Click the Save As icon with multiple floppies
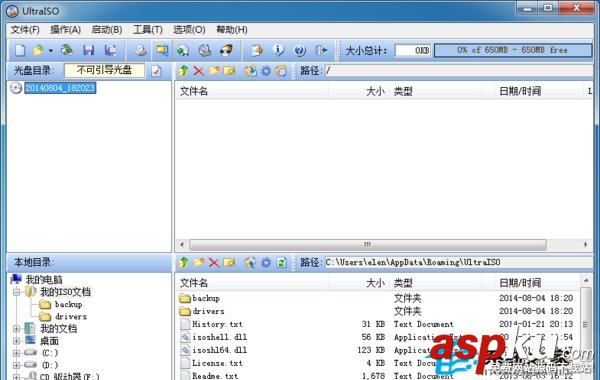 coord(111,50)
